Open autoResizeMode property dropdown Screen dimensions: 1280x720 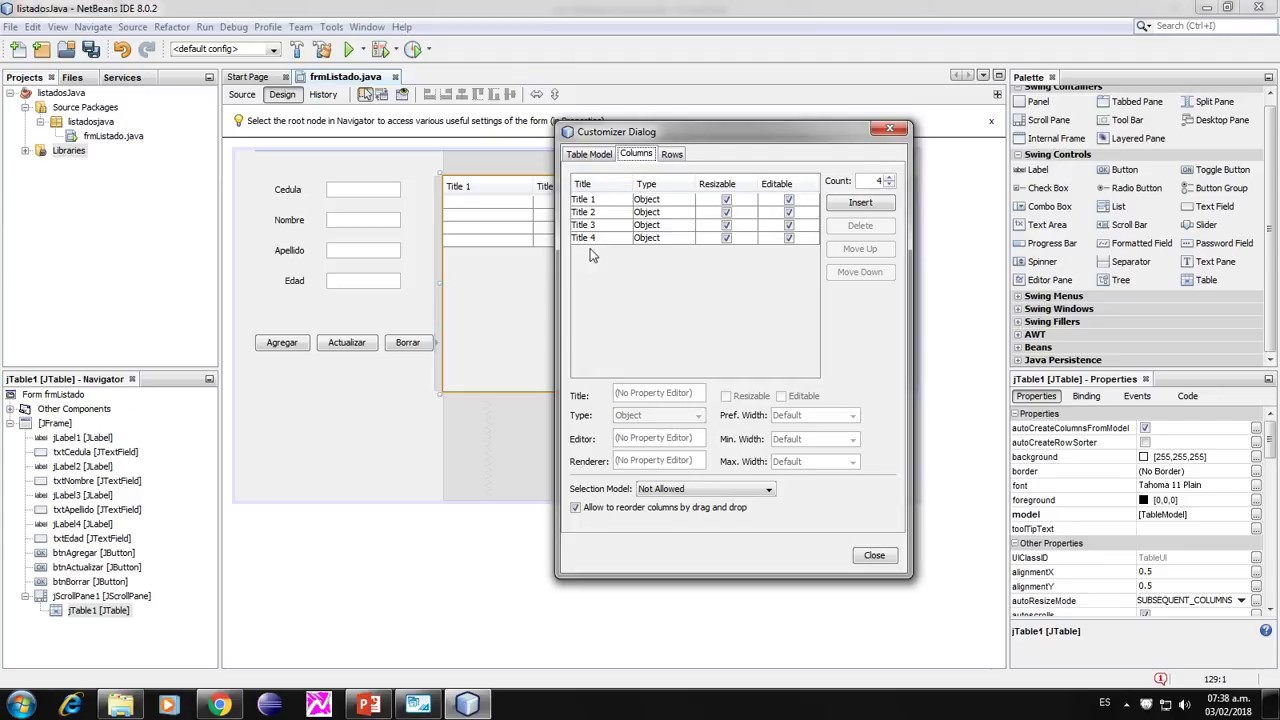coord(1241,601)
